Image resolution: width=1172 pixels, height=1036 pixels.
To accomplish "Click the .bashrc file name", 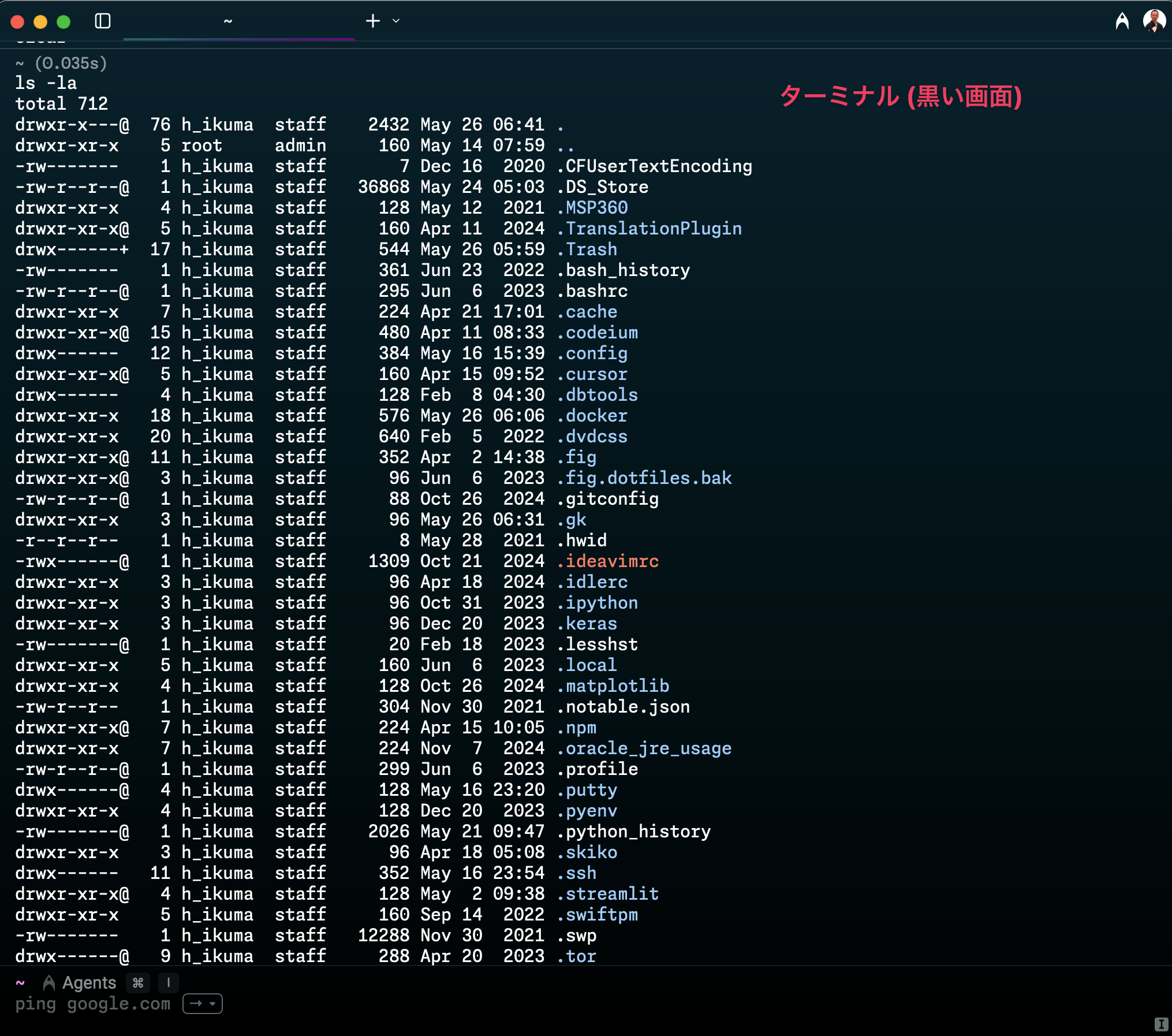I will point(592,291).
